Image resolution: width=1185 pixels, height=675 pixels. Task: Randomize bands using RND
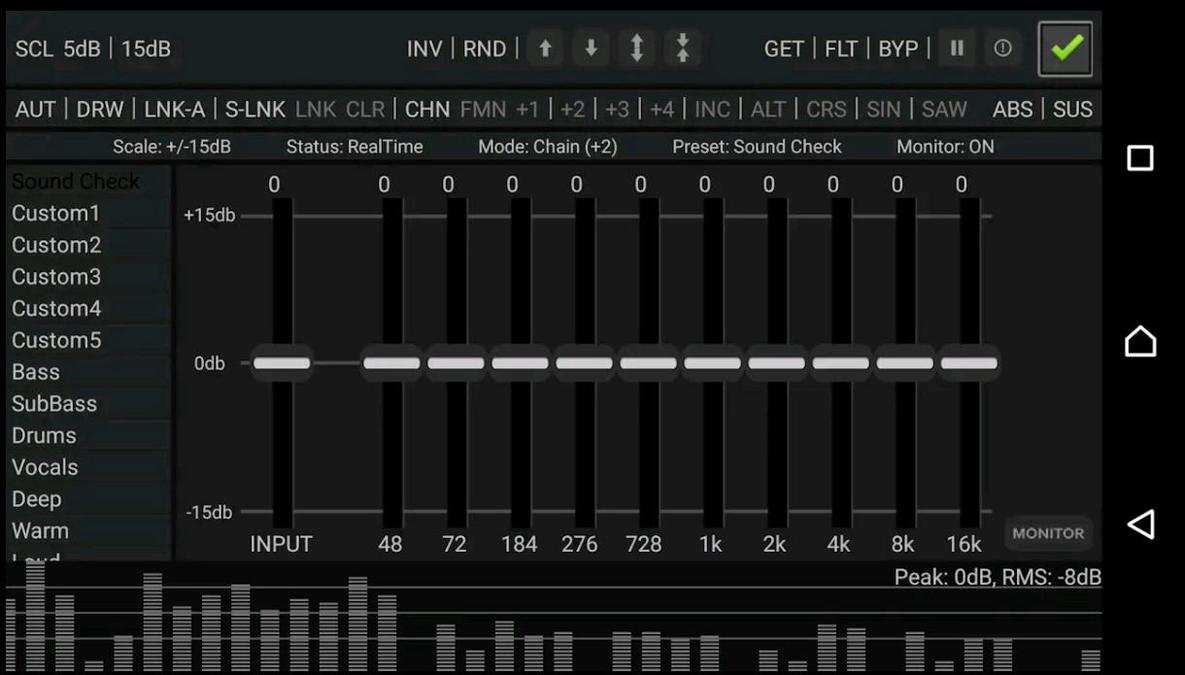[x=485, y=48]
